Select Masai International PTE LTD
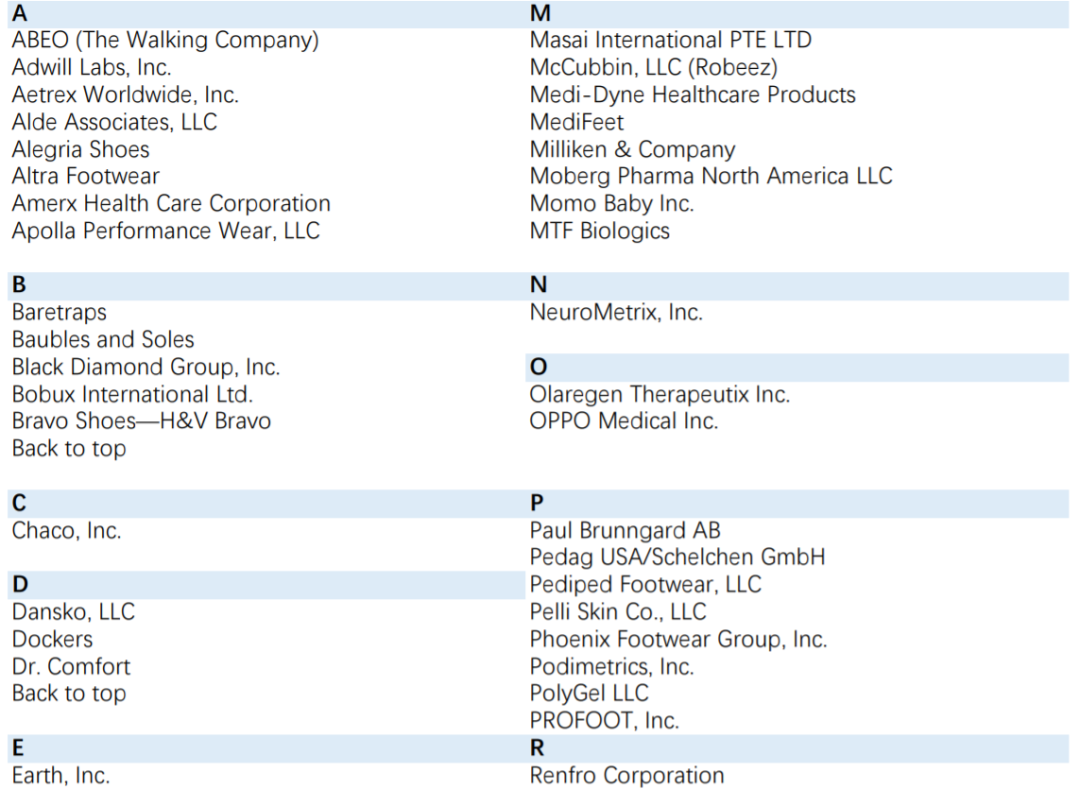The height and width of the screenshot is (806, 1080). [671, 40]
